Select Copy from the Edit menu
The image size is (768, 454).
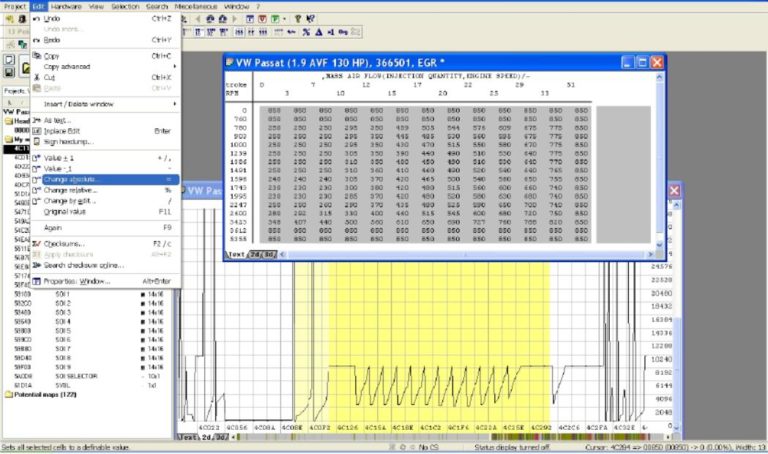tap(105, 56)
